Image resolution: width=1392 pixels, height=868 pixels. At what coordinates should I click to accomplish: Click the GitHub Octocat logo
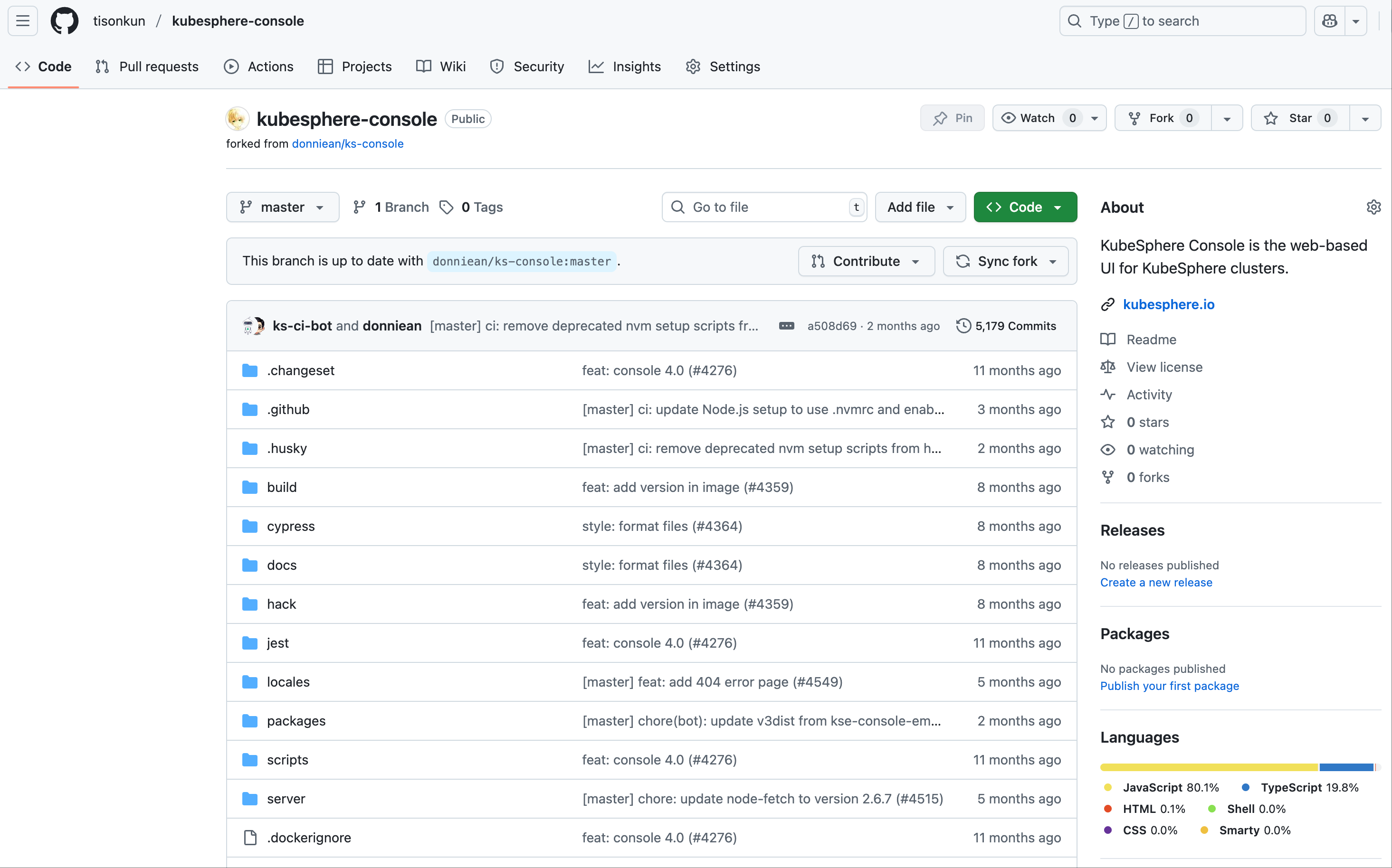point(64,21)
